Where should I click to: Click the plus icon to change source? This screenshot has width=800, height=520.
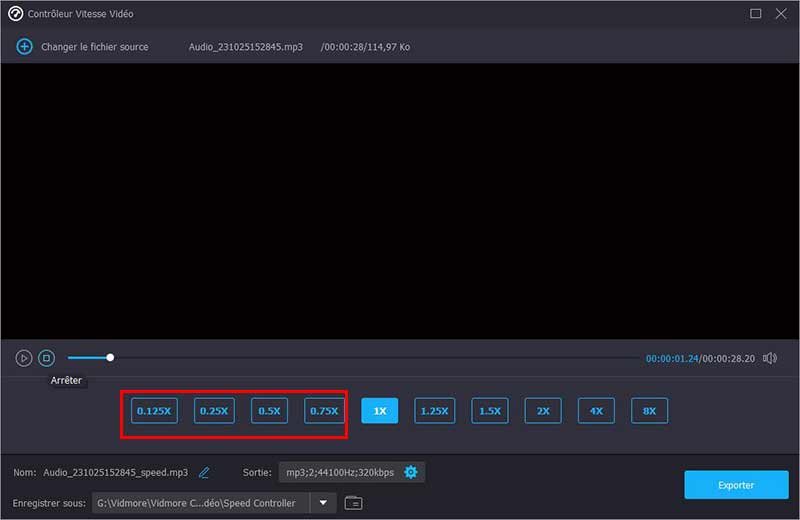[x=24, y=47]
